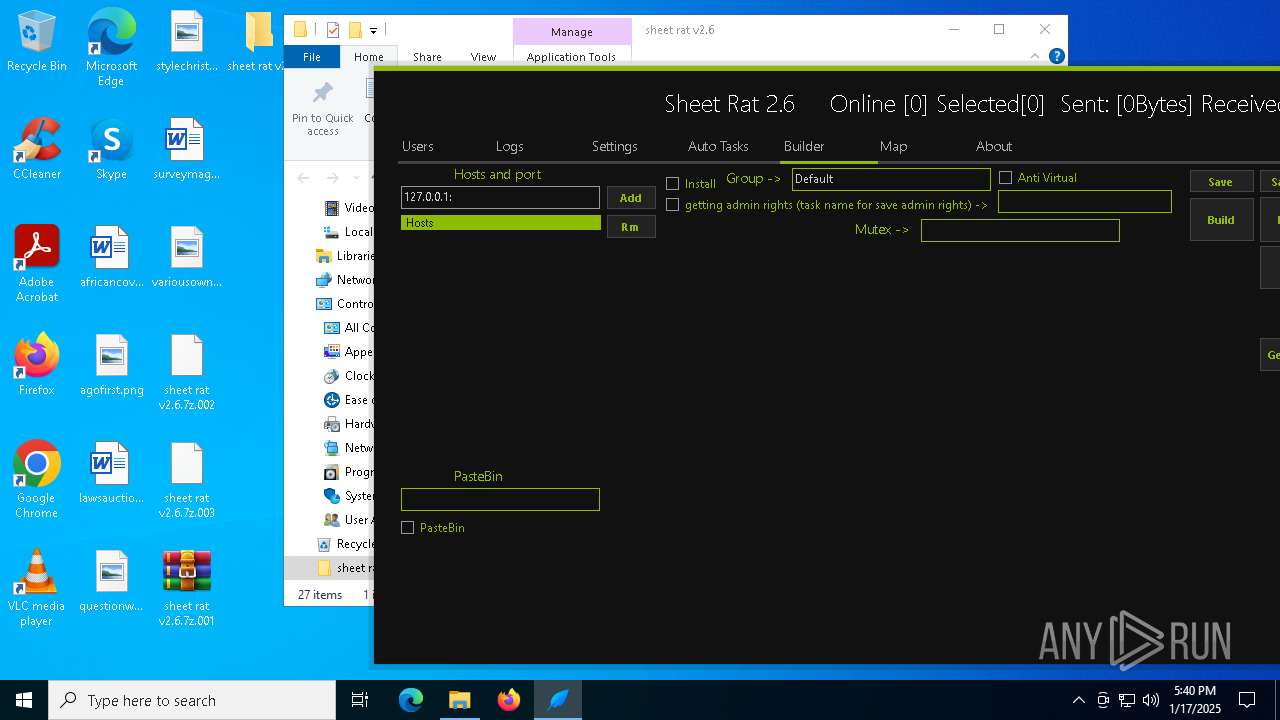
Task: Switch to the Settings tab
Action: [x=614, y=146]
